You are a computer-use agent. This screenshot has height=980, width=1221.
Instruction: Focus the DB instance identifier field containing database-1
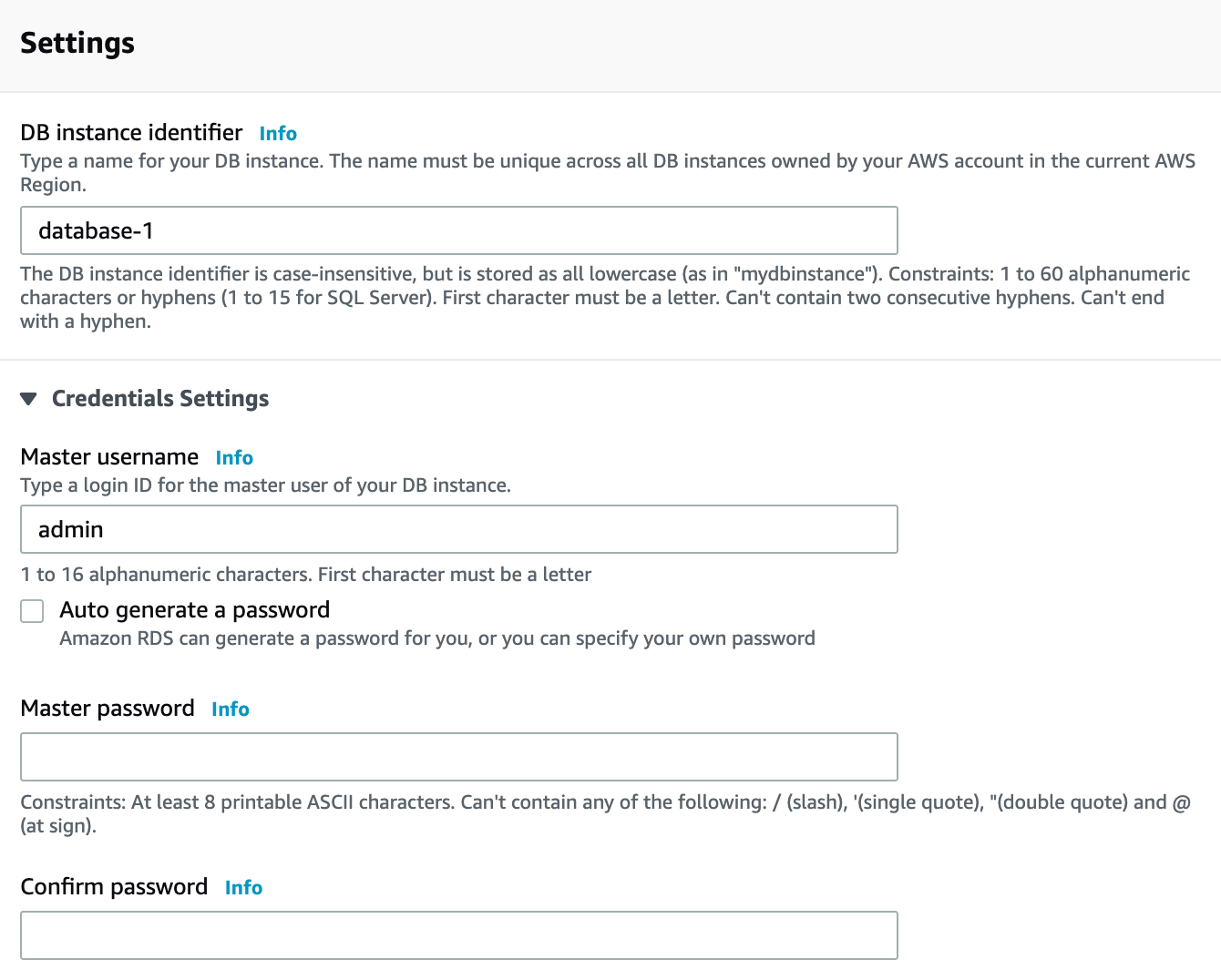coord(458,230)
